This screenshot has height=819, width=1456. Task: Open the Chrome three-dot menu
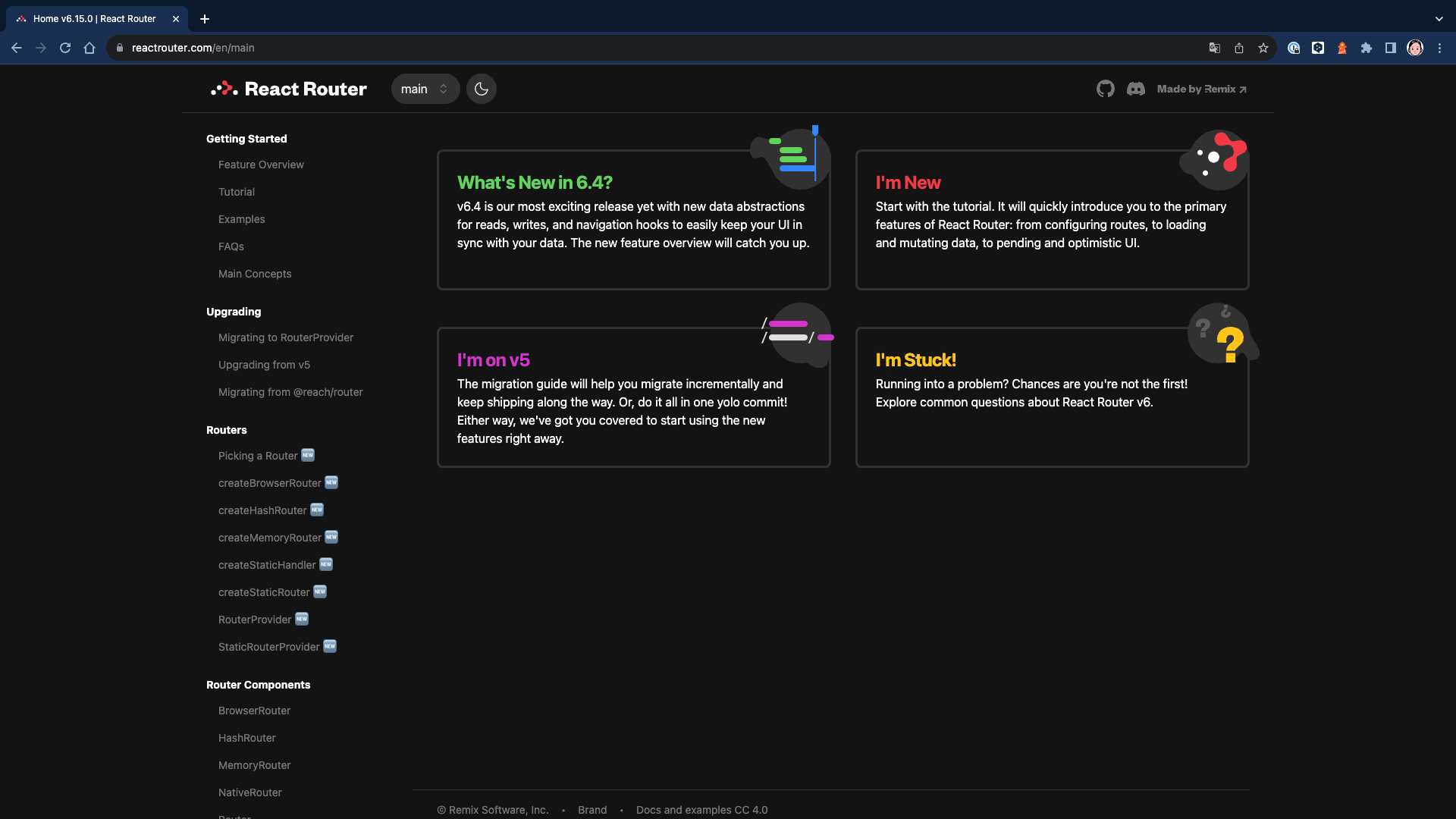pyautogui.click(x=1439, y=48)
